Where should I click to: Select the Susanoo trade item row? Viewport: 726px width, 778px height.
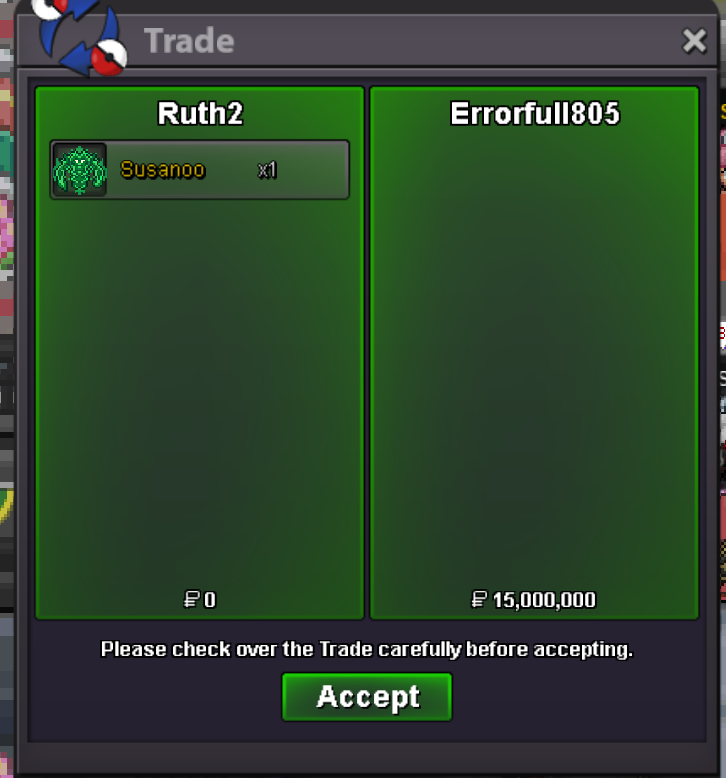[199, 170]
